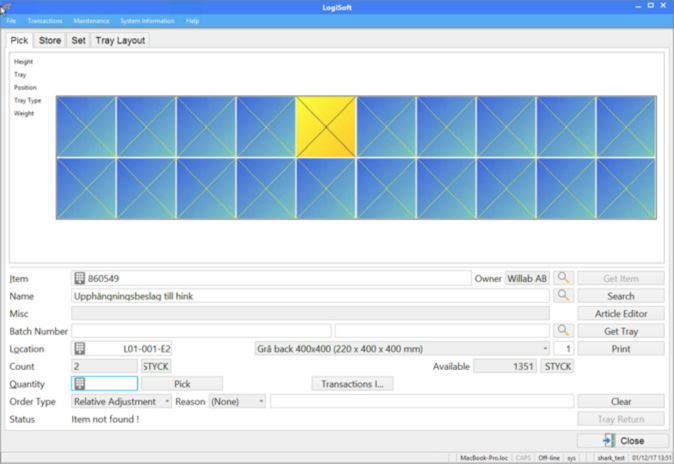Click the reason text field beside (None)
674x464 pixels.
click(422, 401)
